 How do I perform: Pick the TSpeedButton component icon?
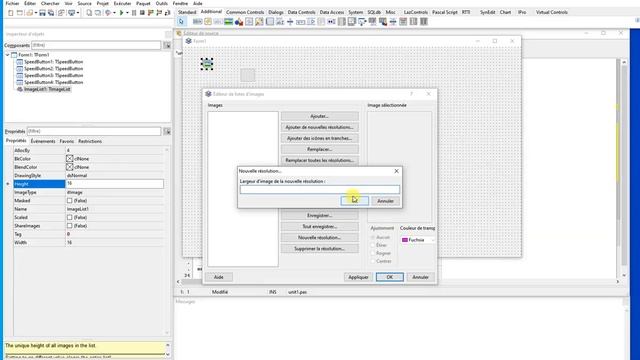coord(208,21)
